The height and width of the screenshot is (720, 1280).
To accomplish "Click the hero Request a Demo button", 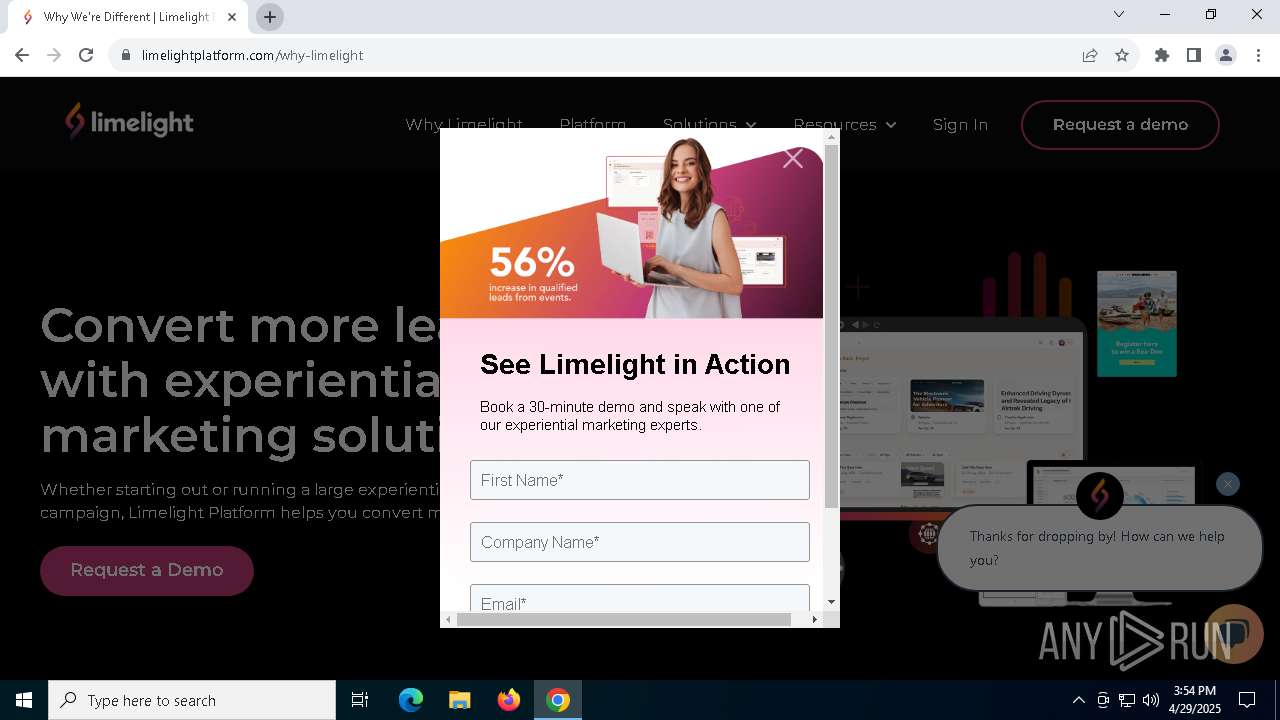I will (147, 570).
